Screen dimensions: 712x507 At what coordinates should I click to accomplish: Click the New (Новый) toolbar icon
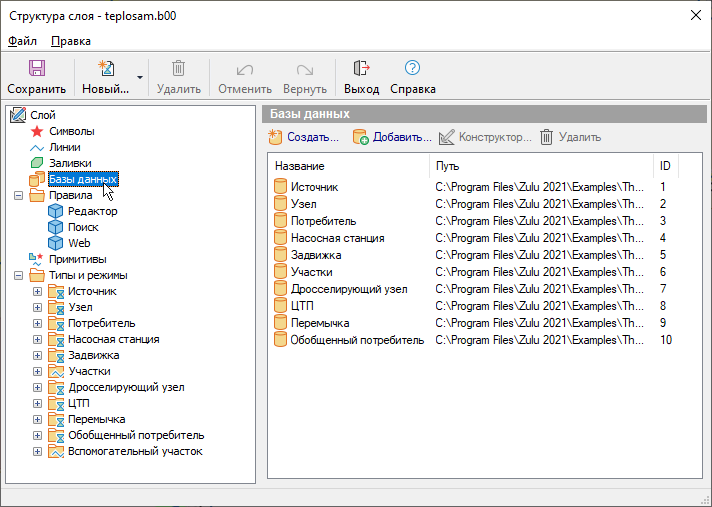tap(105, 69)
